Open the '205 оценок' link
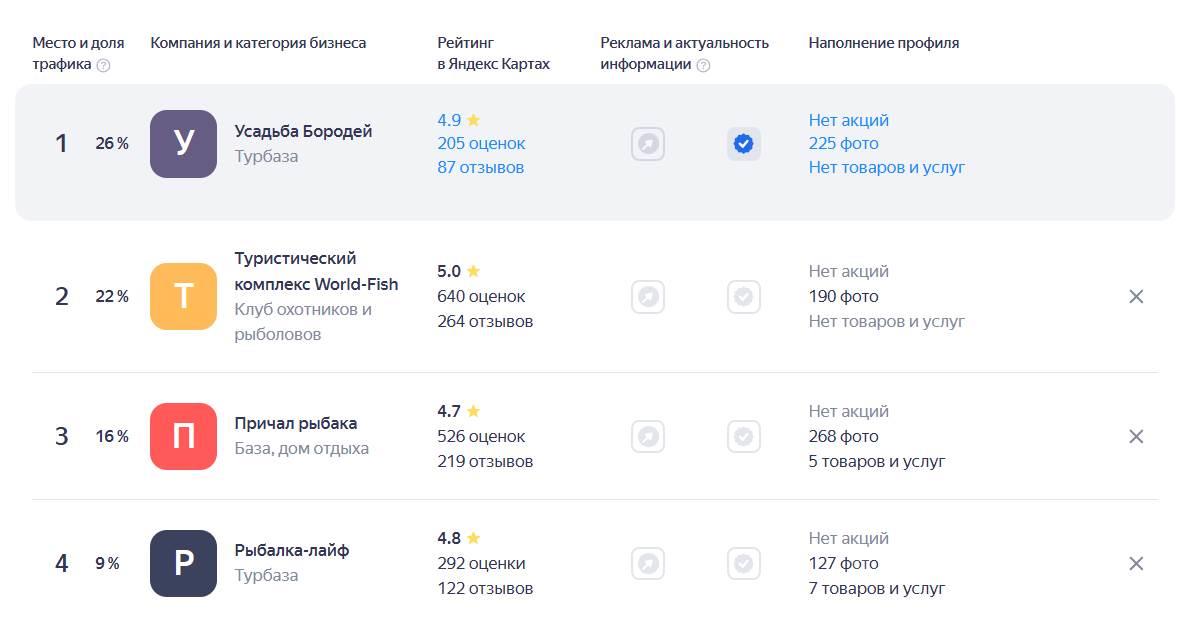This screenshot has width=1189, height=624. click(482, 143)
